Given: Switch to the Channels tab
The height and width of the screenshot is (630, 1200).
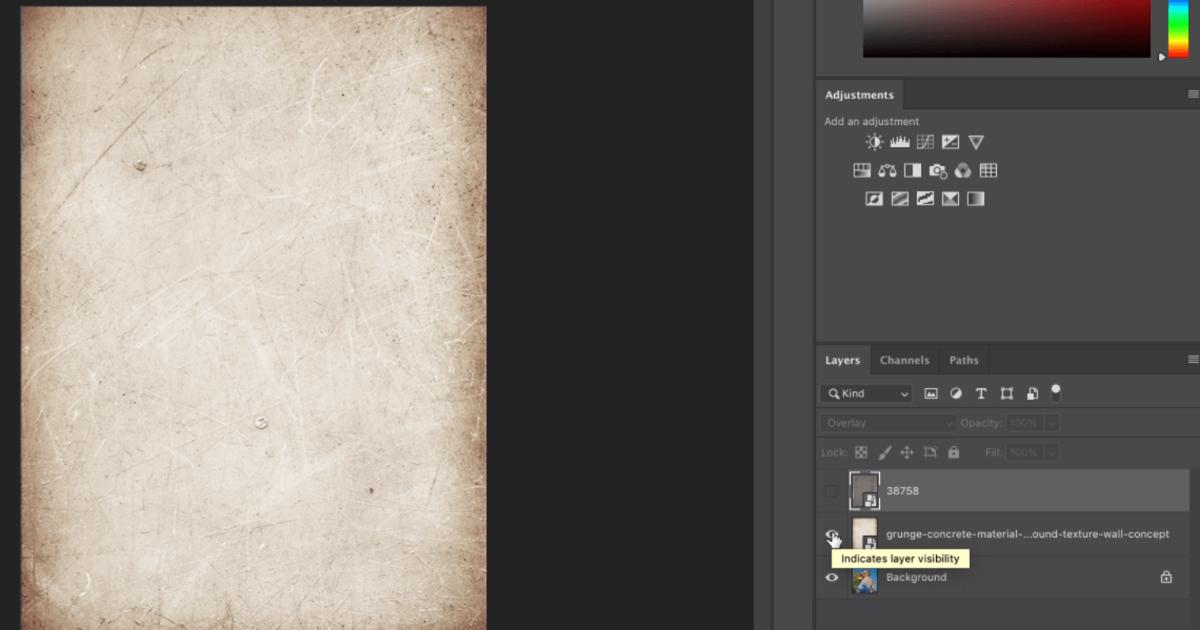Looking at the screenshot, I should 904,359.
